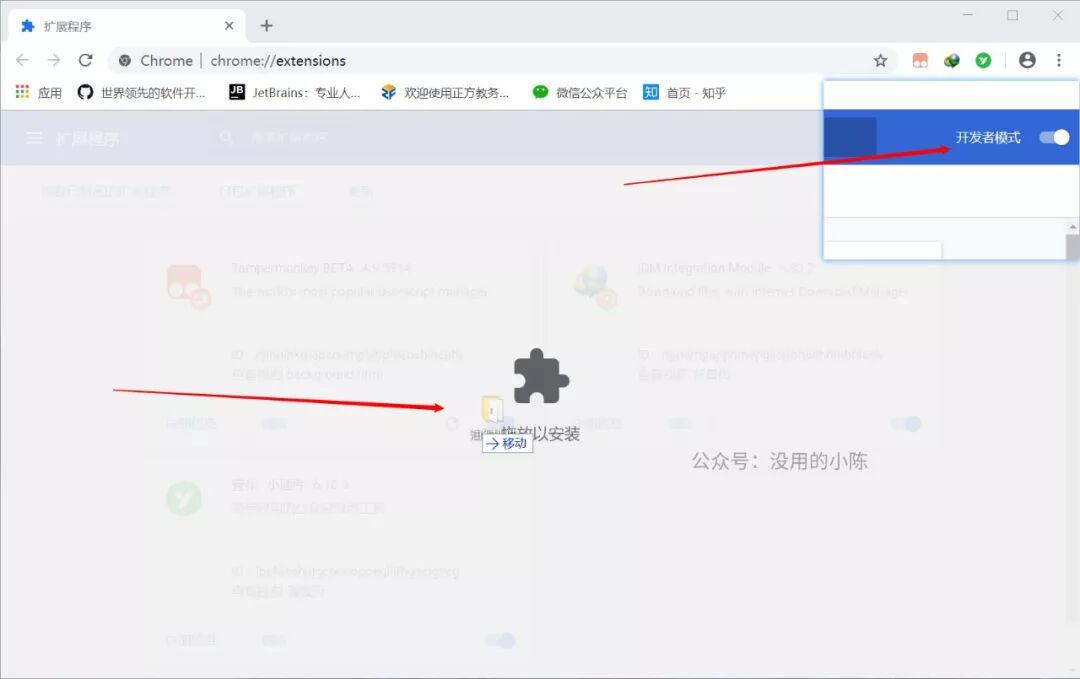Open the IDM Integration toolbar icon
The image size is (1080, 679).
coord(952,61)
